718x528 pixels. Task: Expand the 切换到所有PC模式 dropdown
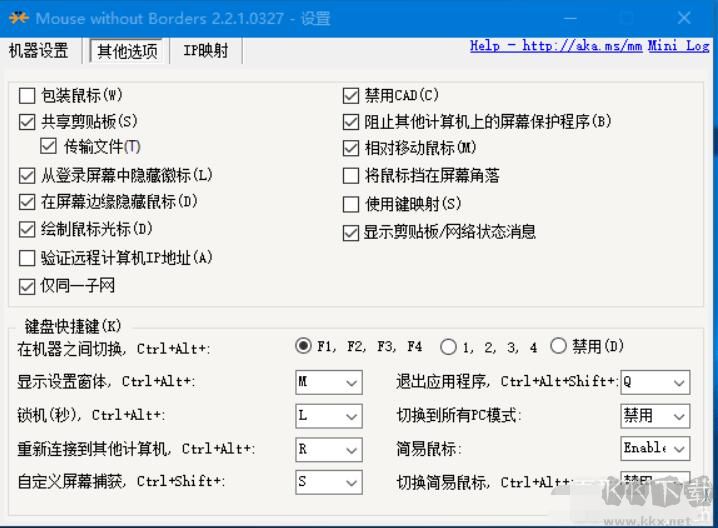pos(655,416)
